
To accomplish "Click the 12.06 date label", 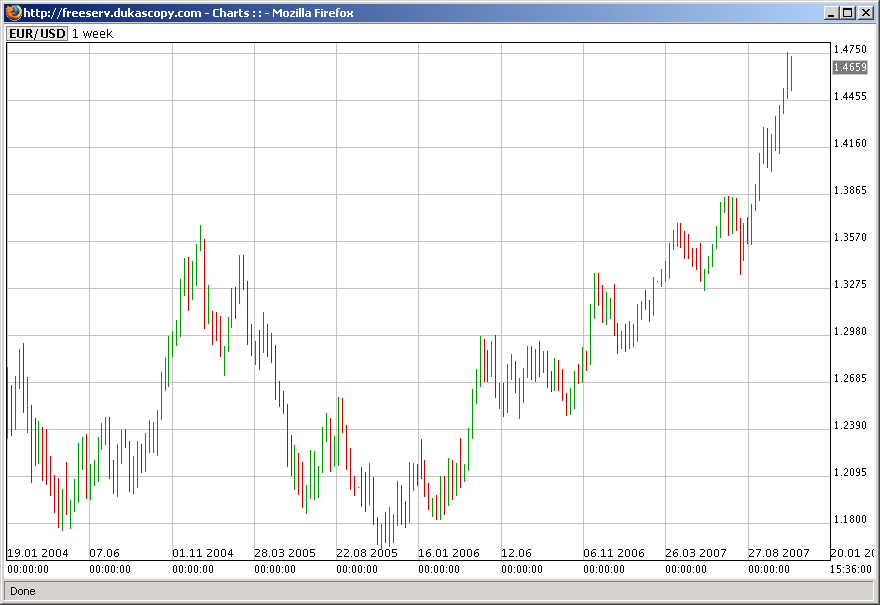I will coord(516,553).
